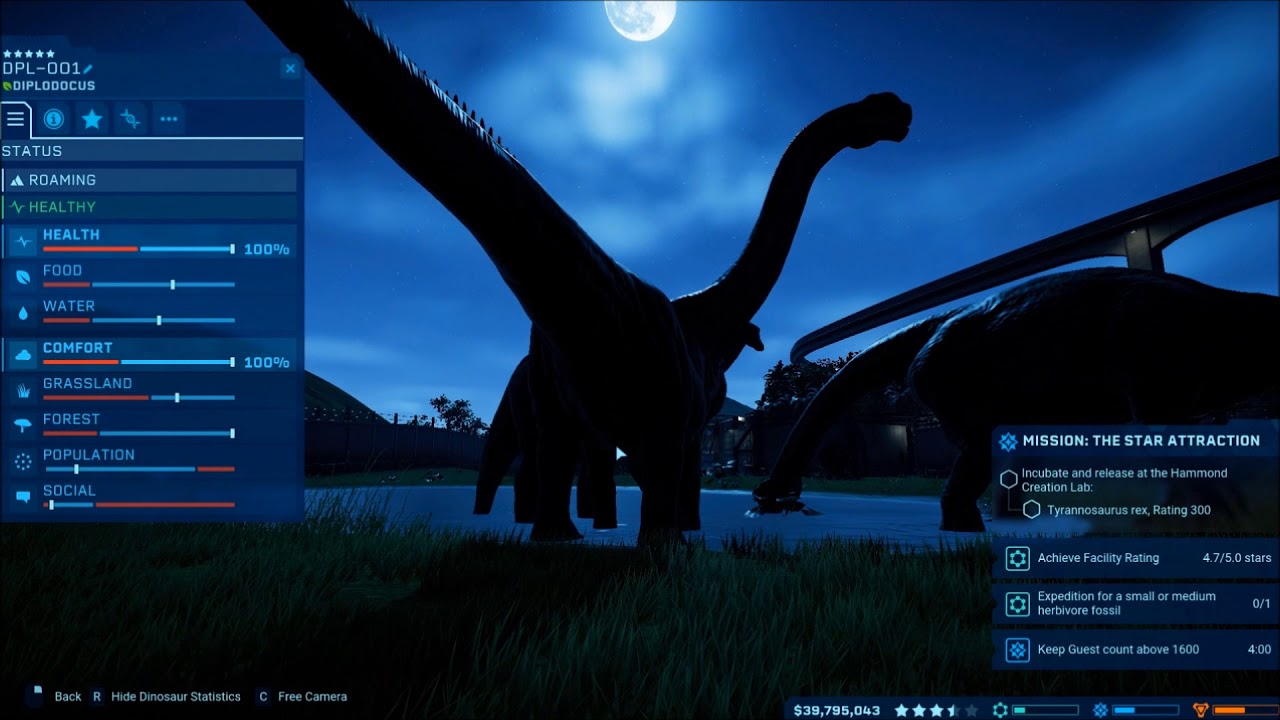
Task: Click the green leaf herbivore icon
Action: [7, 86]
